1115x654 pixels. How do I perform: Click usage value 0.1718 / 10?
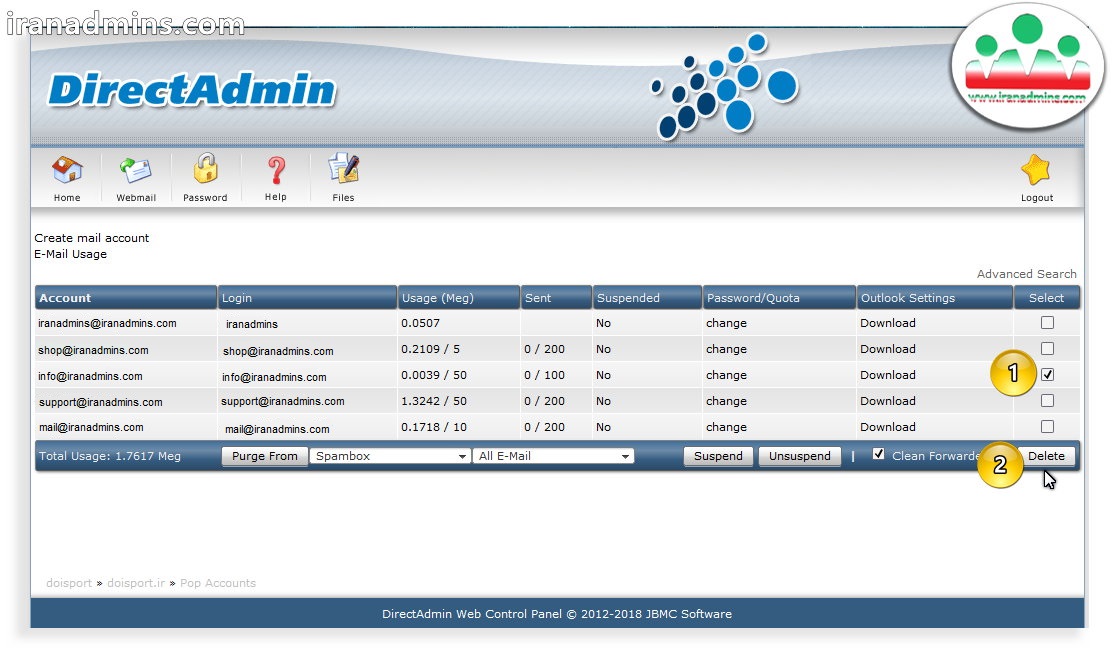pyautogui.click(x=434, y=427)
